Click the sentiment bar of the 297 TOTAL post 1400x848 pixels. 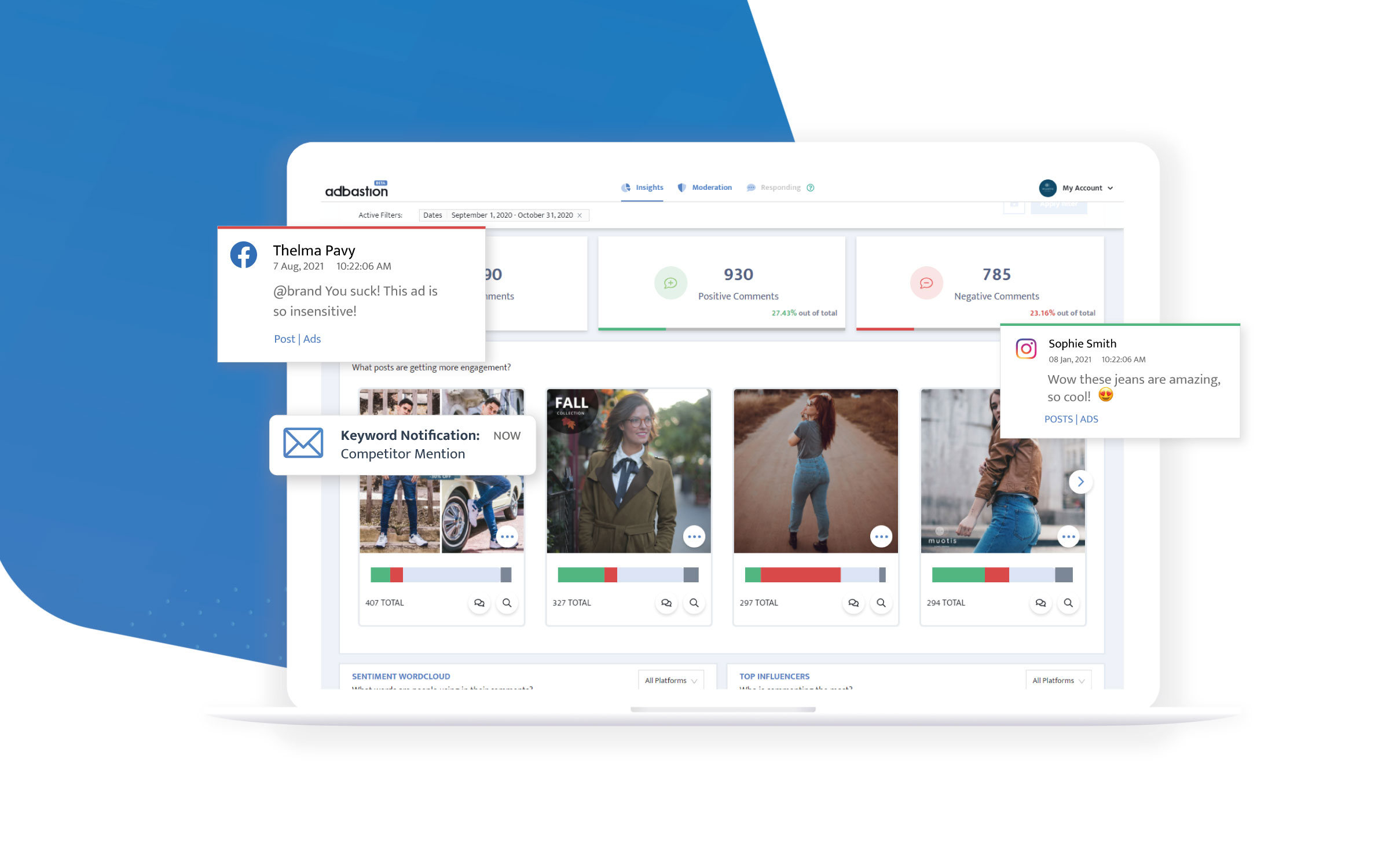pos(815,575)
